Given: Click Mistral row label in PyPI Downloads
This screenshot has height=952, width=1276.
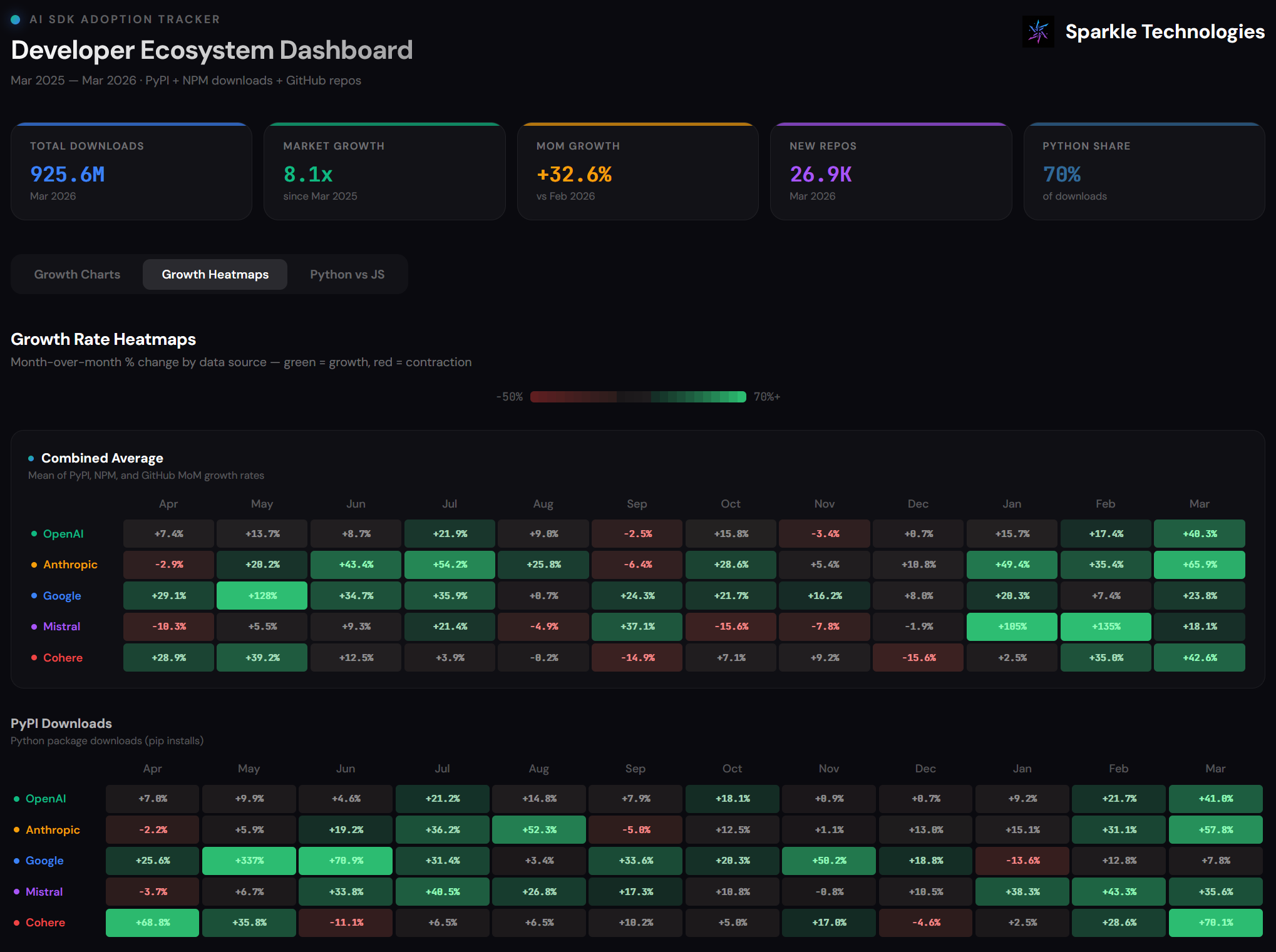Looking at the screenshot, I should [x=44, y=892].
